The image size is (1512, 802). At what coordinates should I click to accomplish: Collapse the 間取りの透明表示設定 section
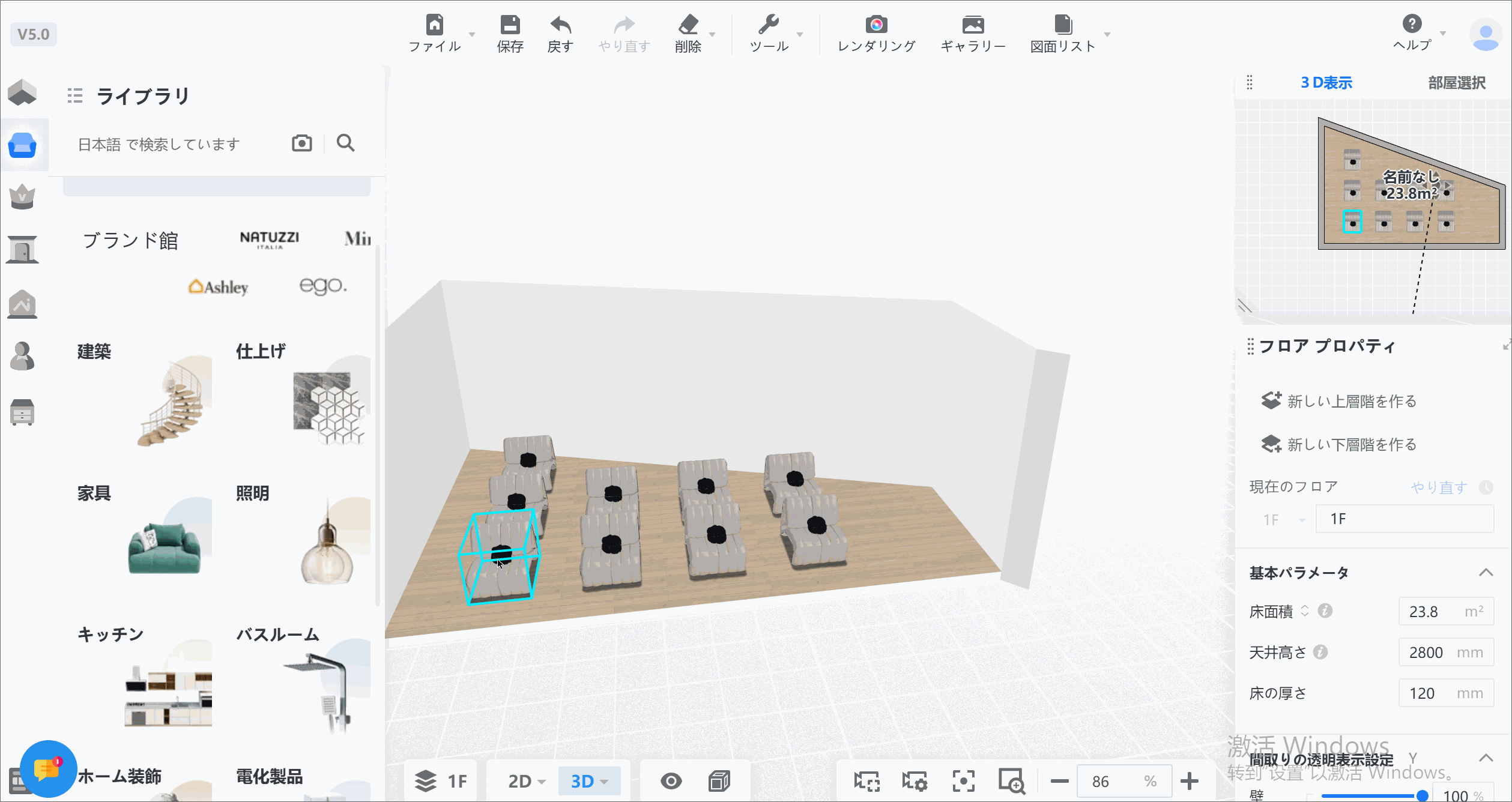coord(1486,758)
